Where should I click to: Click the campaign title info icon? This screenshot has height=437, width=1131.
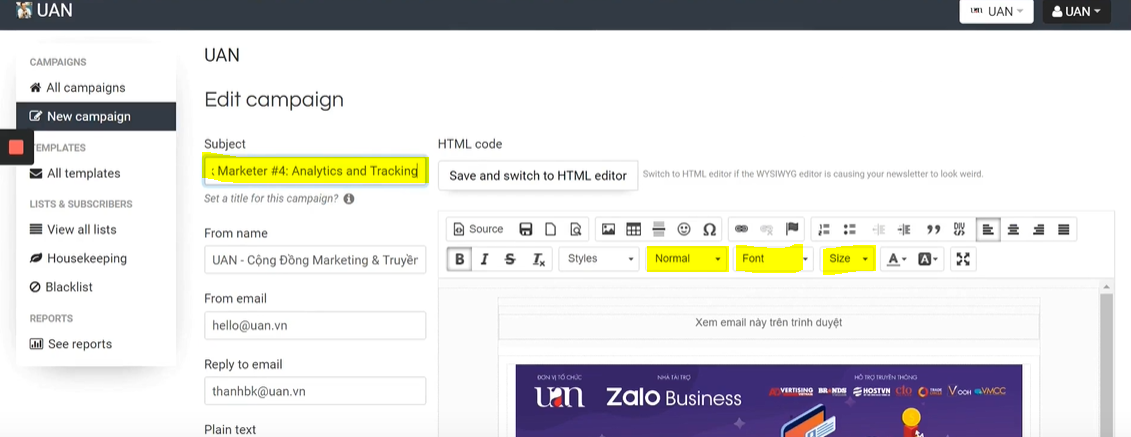[x=349, y=198]
